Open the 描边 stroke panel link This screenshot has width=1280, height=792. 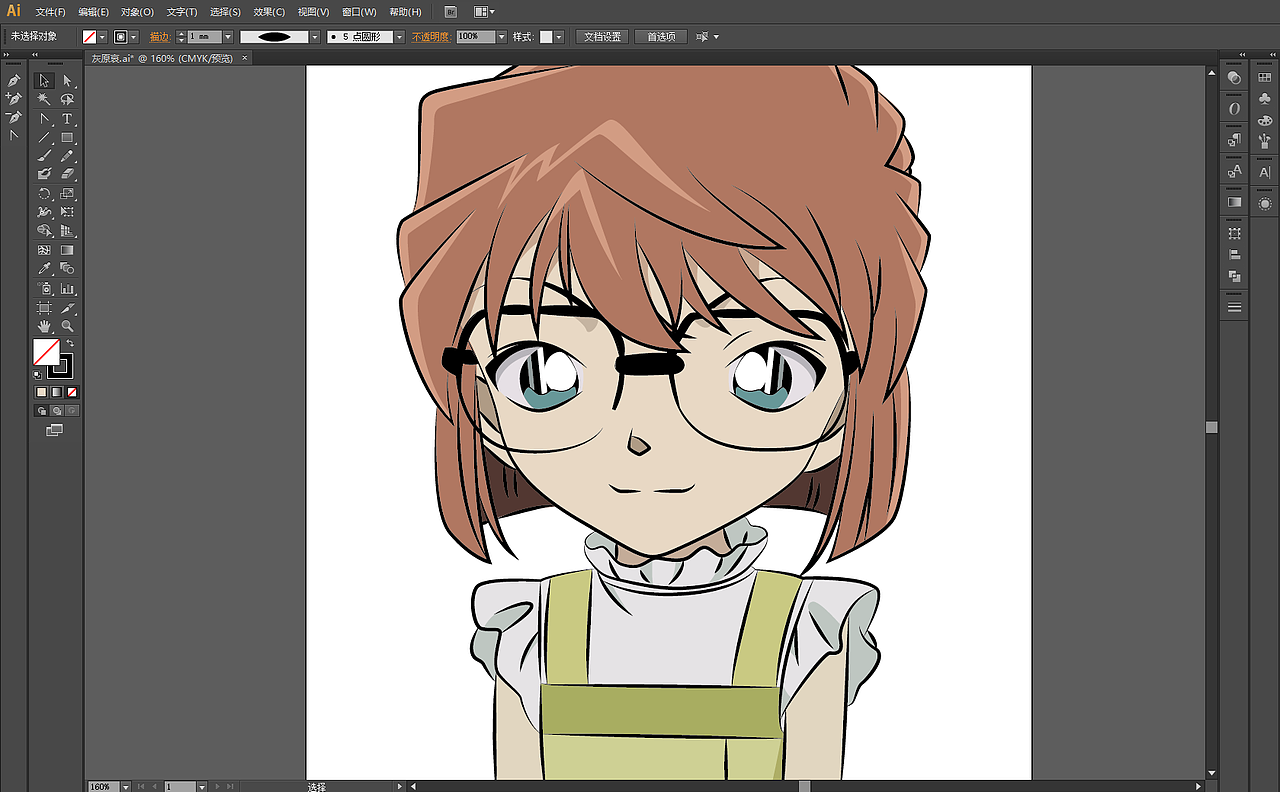159,37
